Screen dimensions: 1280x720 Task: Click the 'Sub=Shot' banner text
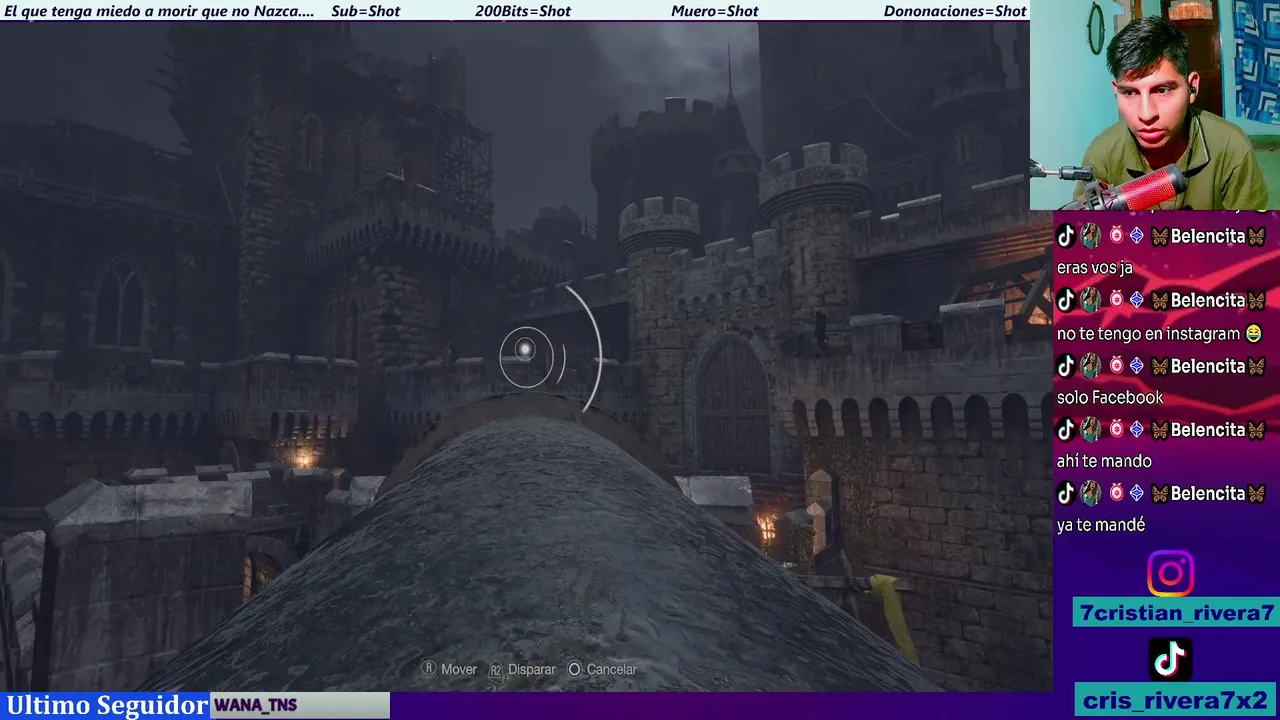coord(365,11)
